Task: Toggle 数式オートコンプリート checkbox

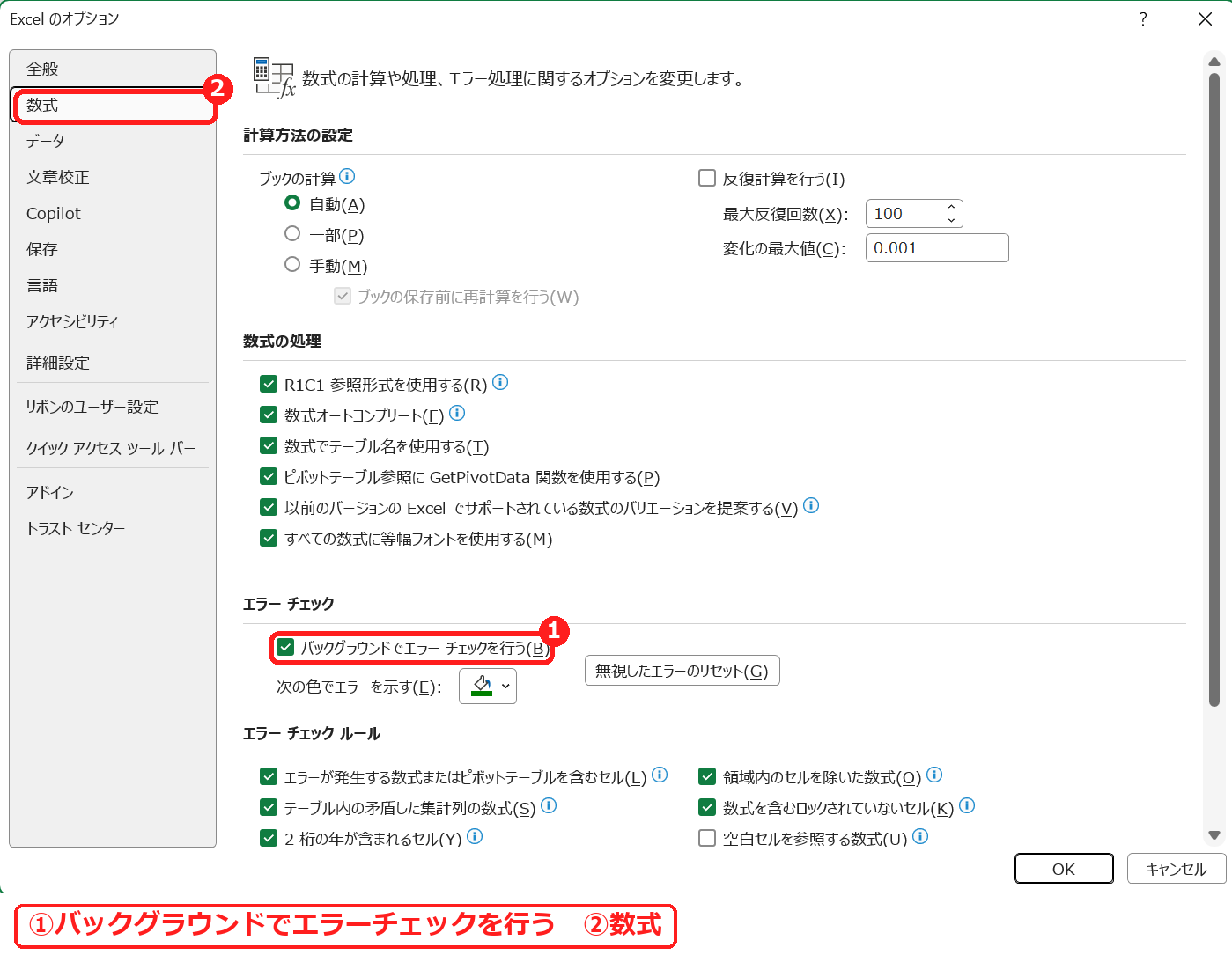Action: point(269,415)
